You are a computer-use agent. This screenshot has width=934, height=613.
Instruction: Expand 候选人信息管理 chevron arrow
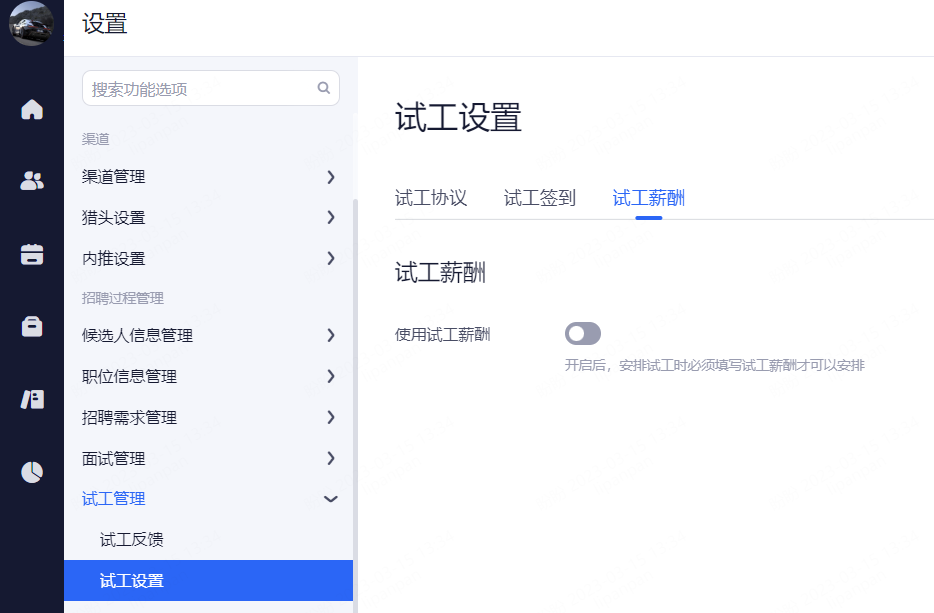(x=330, y=336)
